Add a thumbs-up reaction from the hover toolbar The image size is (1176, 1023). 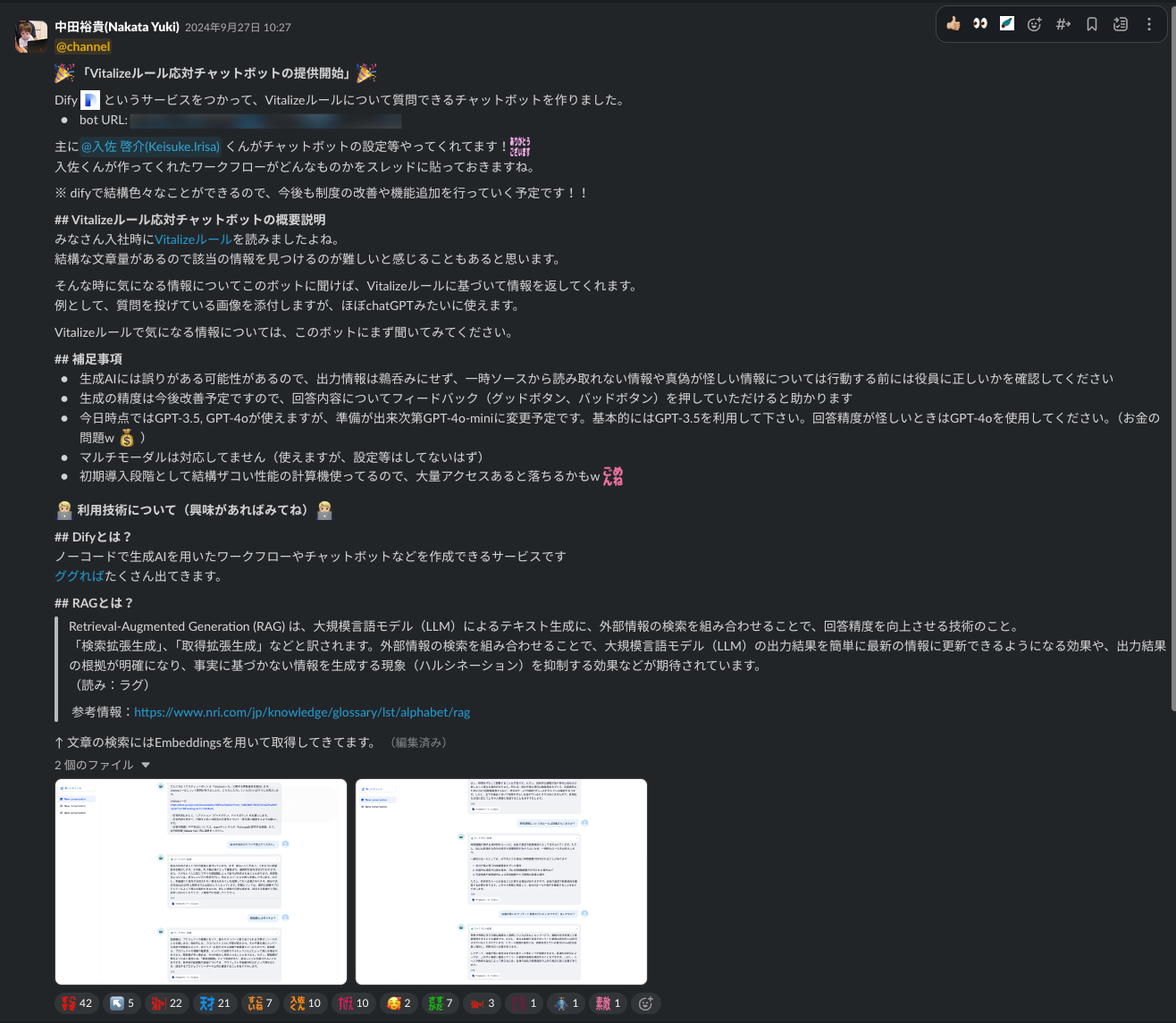point(953,24)
